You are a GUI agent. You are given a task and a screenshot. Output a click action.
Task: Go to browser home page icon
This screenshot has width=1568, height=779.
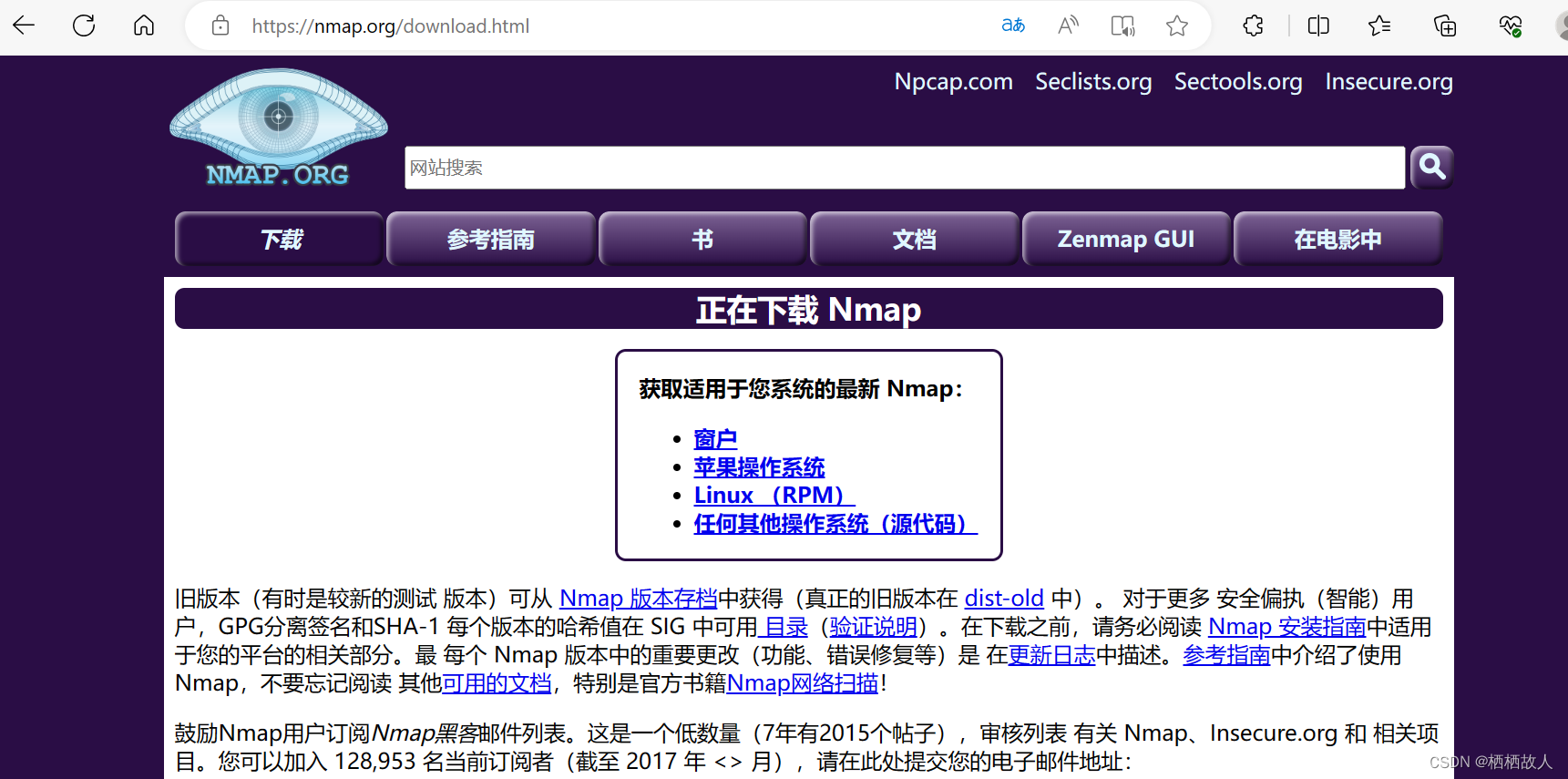point(144,26)
